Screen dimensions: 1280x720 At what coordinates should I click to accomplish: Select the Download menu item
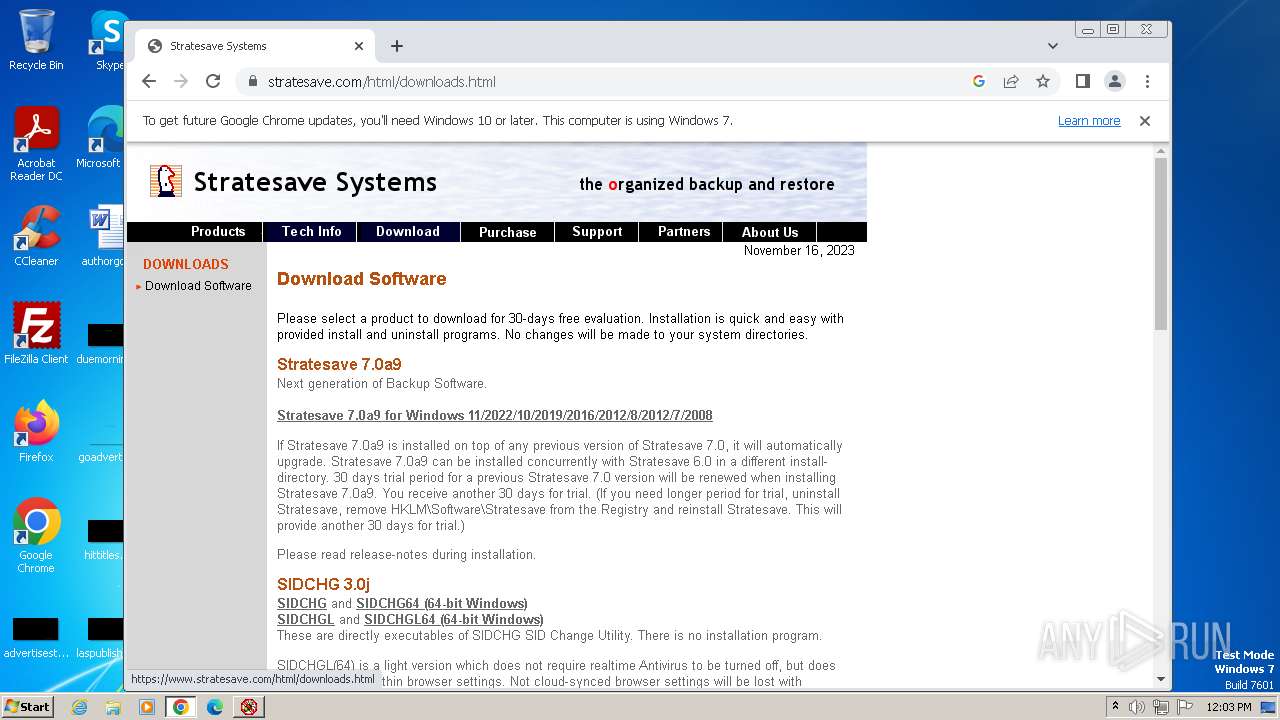(408, 231)
